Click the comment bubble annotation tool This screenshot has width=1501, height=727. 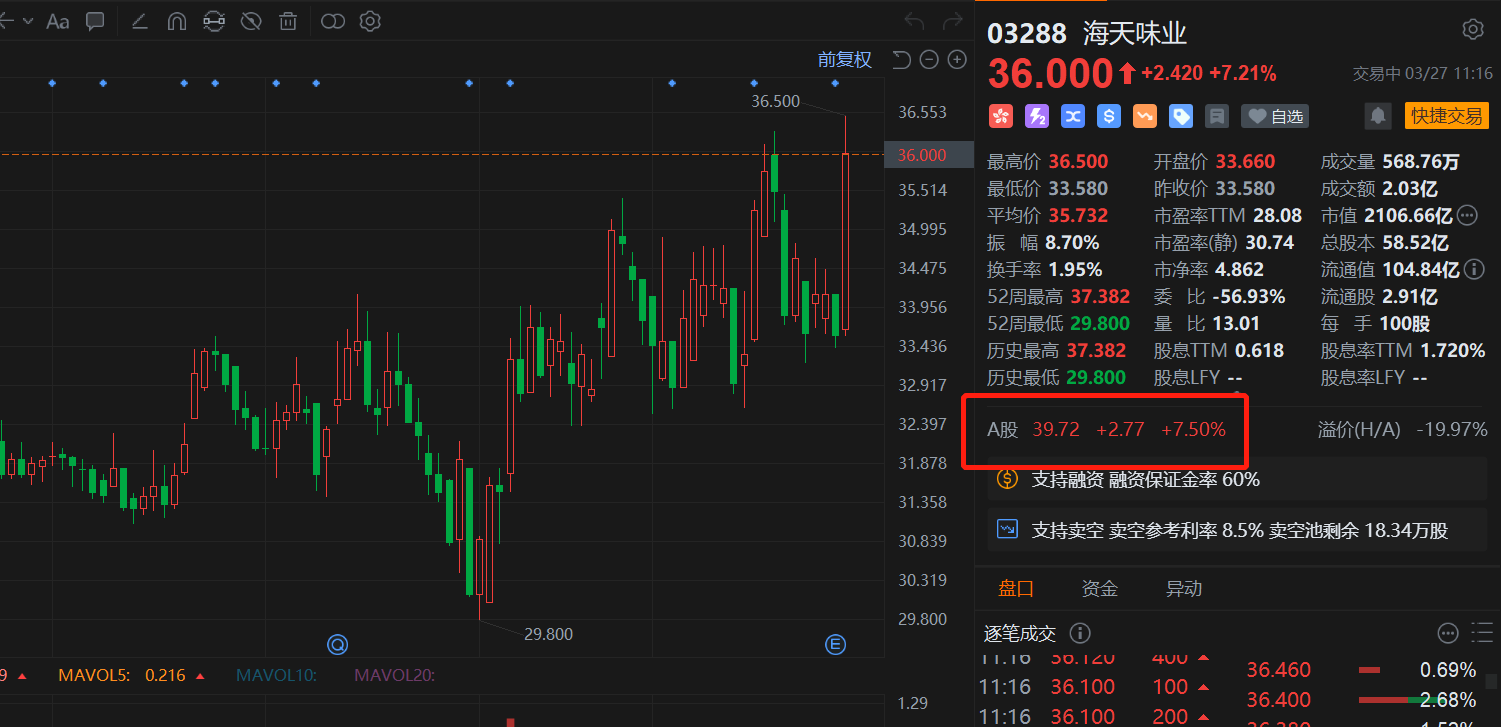95,21
